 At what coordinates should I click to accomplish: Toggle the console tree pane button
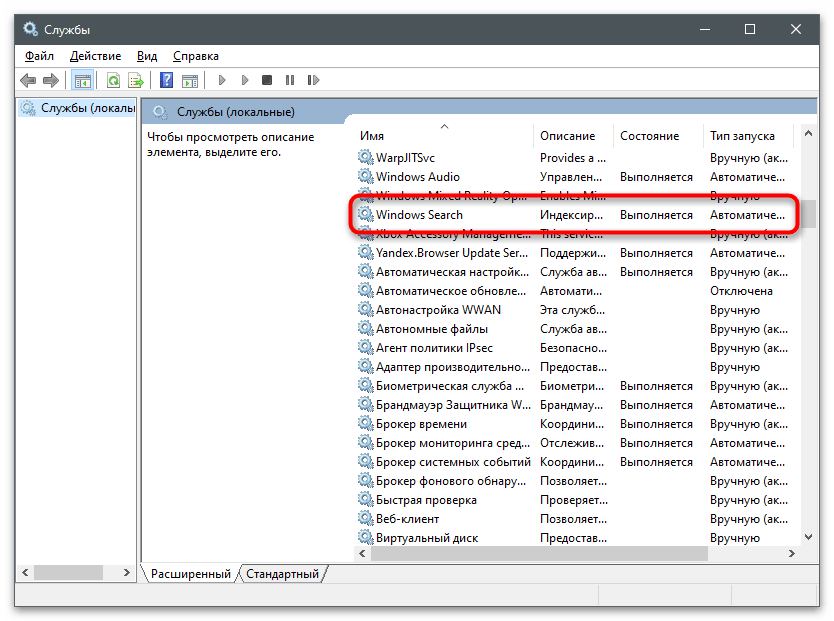[83, 80]
